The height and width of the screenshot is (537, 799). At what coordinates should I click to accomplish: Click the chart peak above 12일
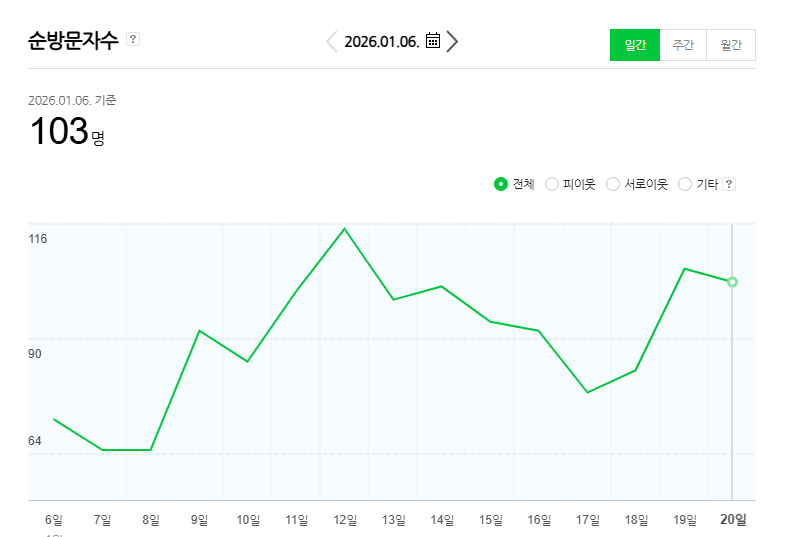345,229
